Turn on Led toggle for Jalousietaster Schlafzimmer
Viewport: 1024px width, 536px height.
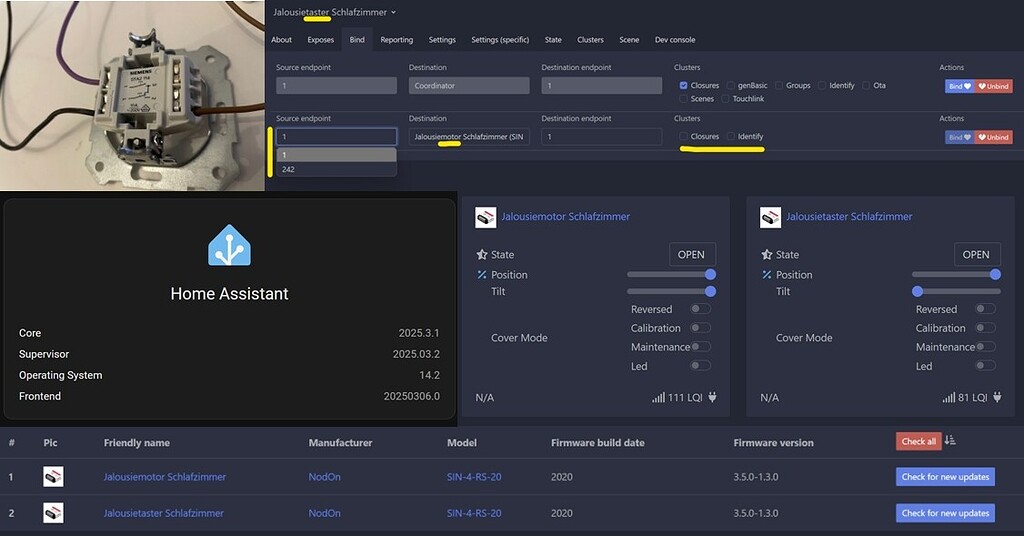[x=985, y=366]
